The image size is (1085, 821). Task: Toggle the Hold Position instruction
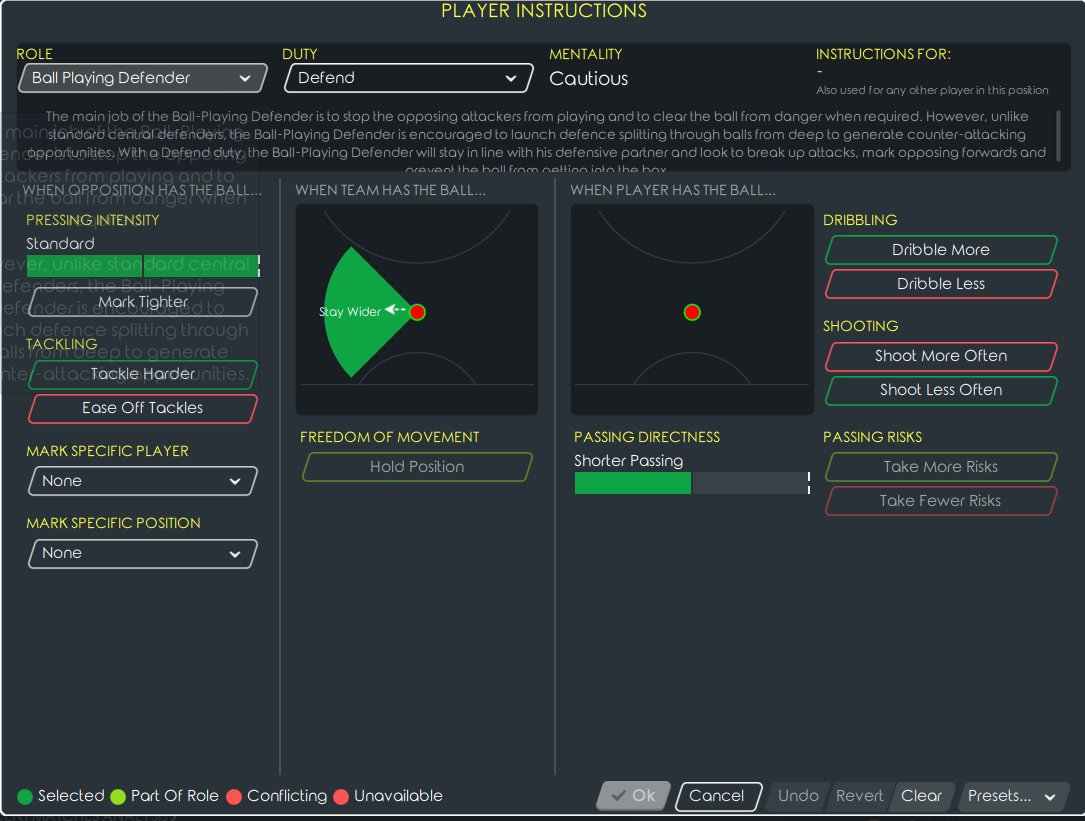click(x=417, y=467)
